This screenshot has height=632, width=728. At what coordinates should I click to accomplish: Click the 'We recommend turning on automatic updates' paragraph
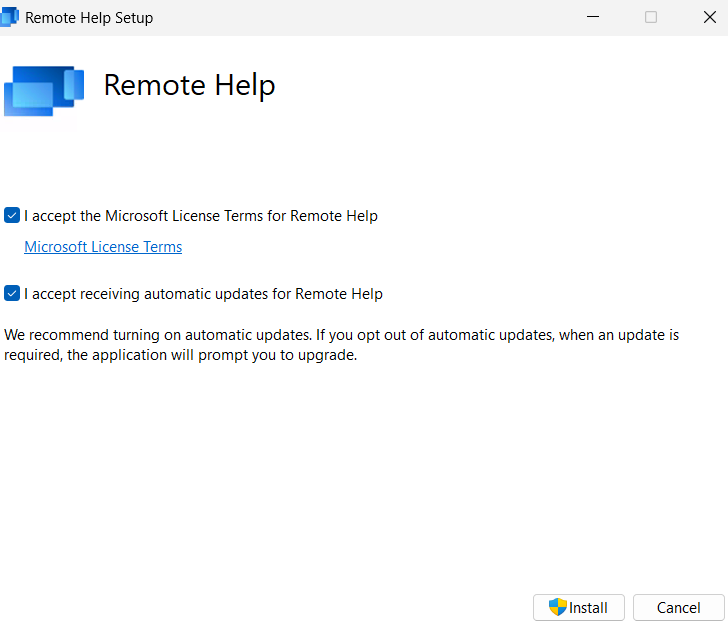(x=341, y=345)
